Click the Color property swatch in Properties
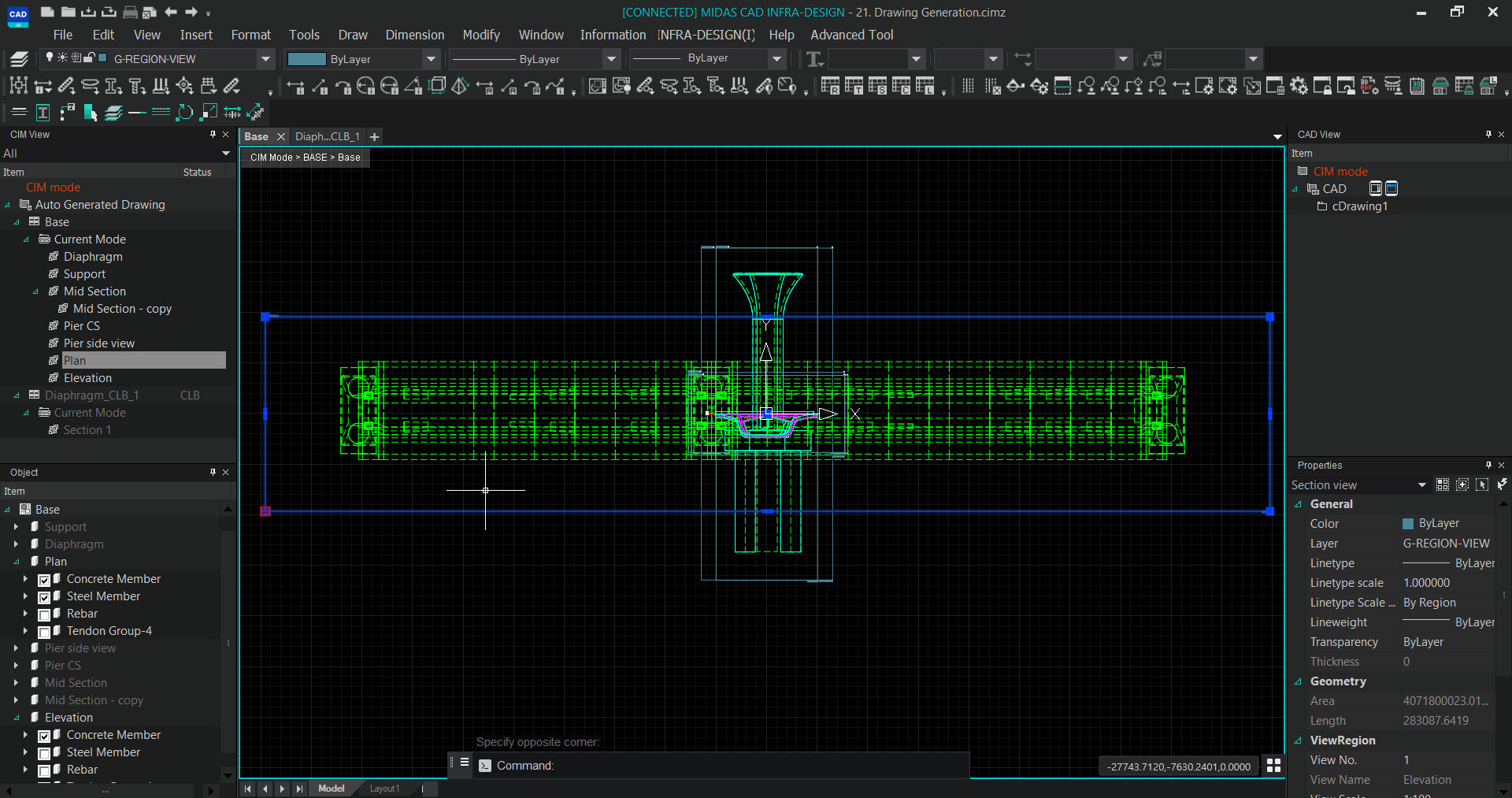The image size is (1512, 798). (x=1408, y=524)
